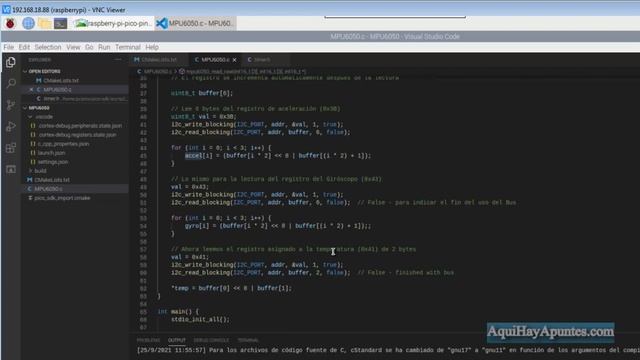Click 'int main() {' on line 65

178,311
